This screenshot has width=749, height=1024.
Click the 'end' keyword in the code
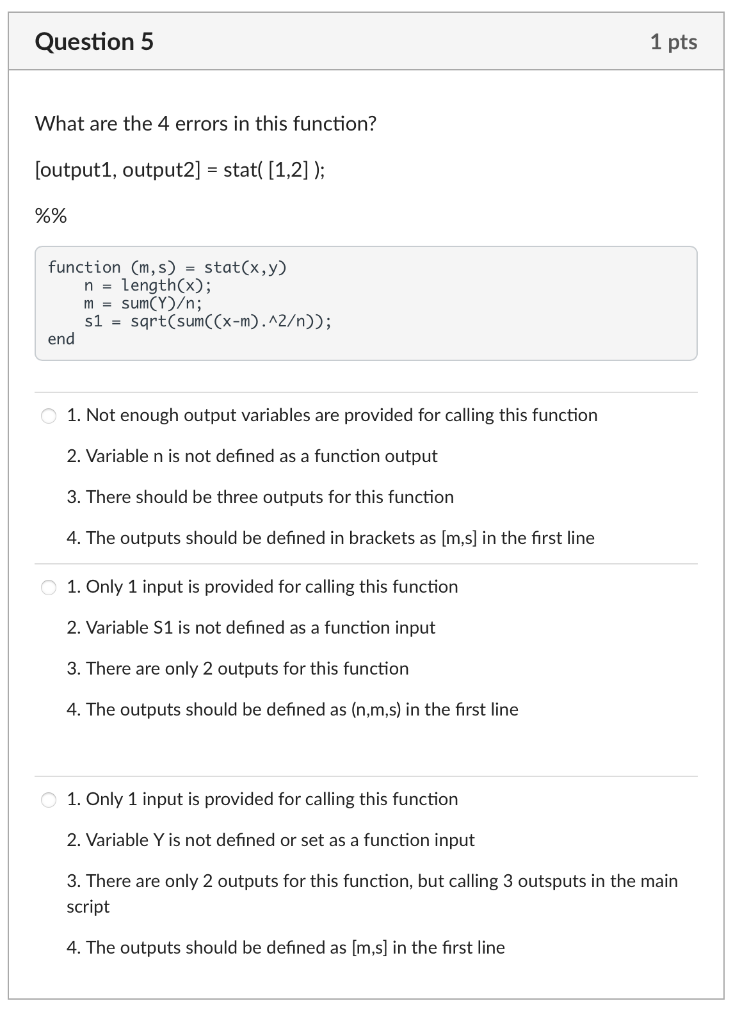61,339
